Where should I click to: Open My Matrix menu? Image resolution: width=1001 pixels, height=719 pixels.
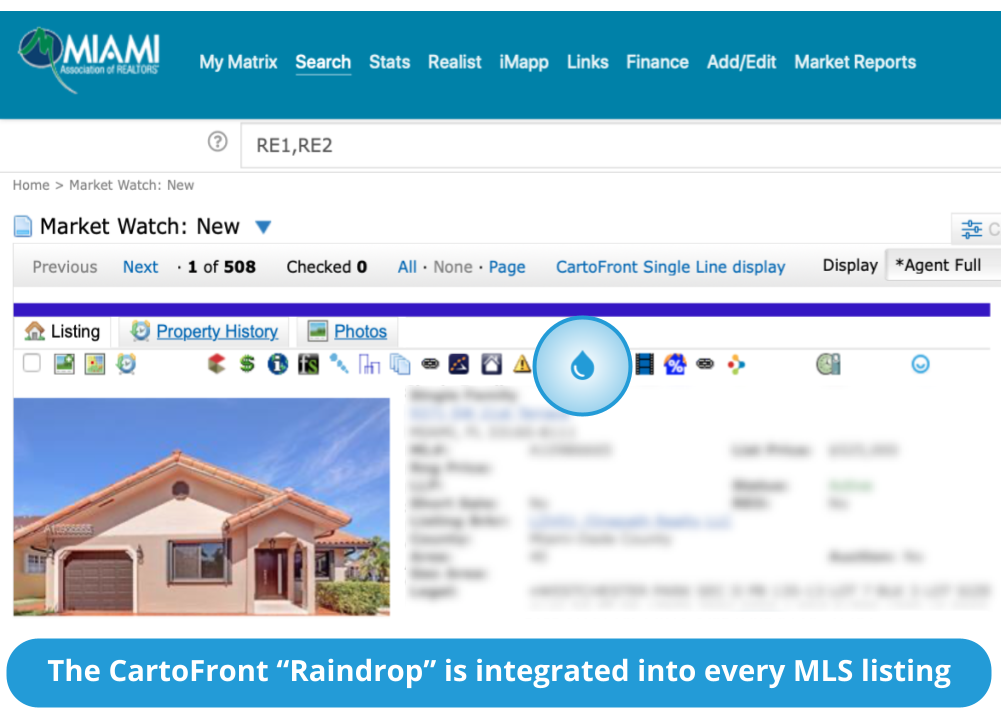click(238, 62)
